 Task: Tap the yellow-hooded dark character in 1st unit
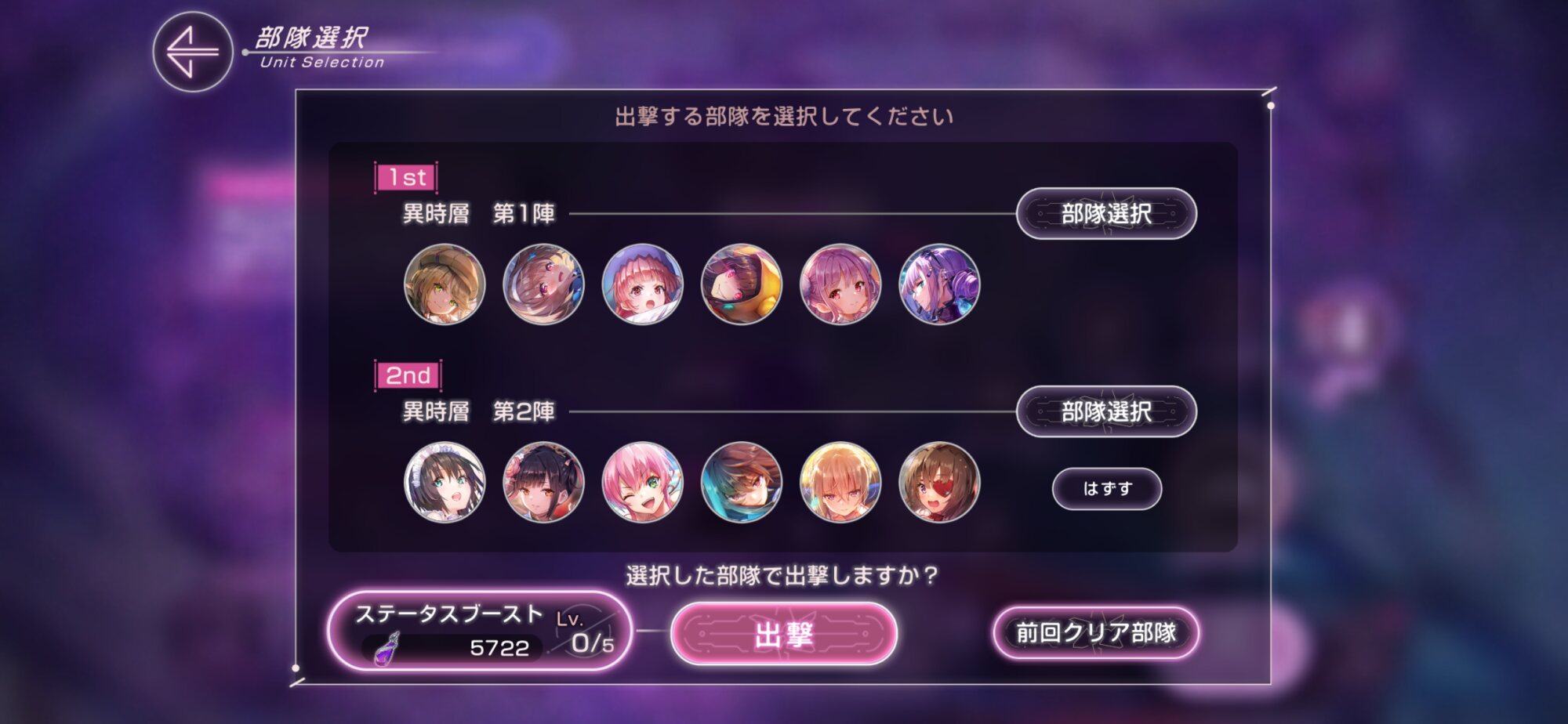(x=741, y=284)
